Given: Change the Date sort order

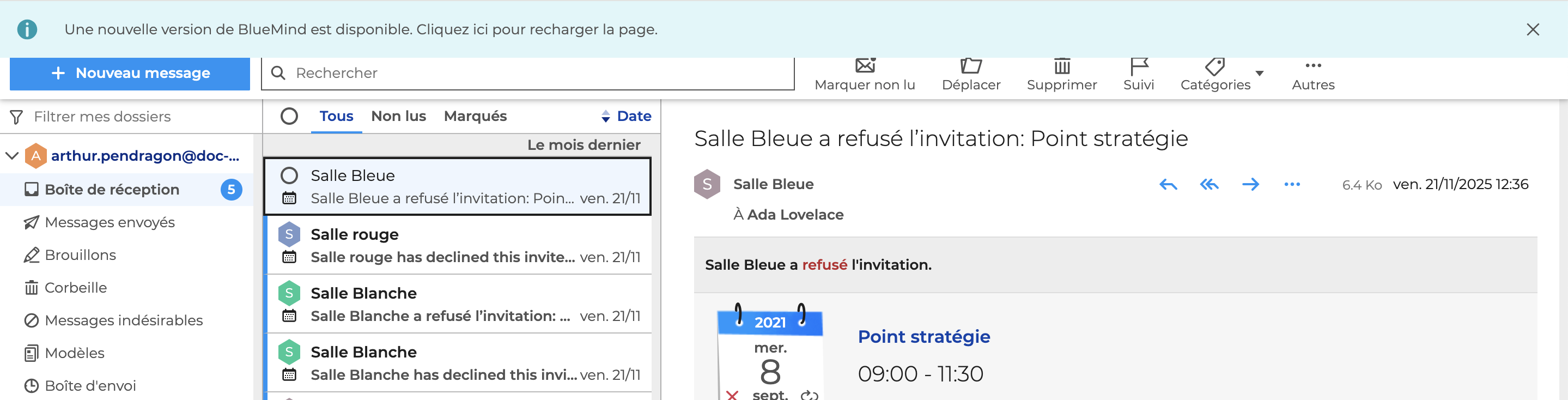Looking at the screenshot, I should pos(626,116).
